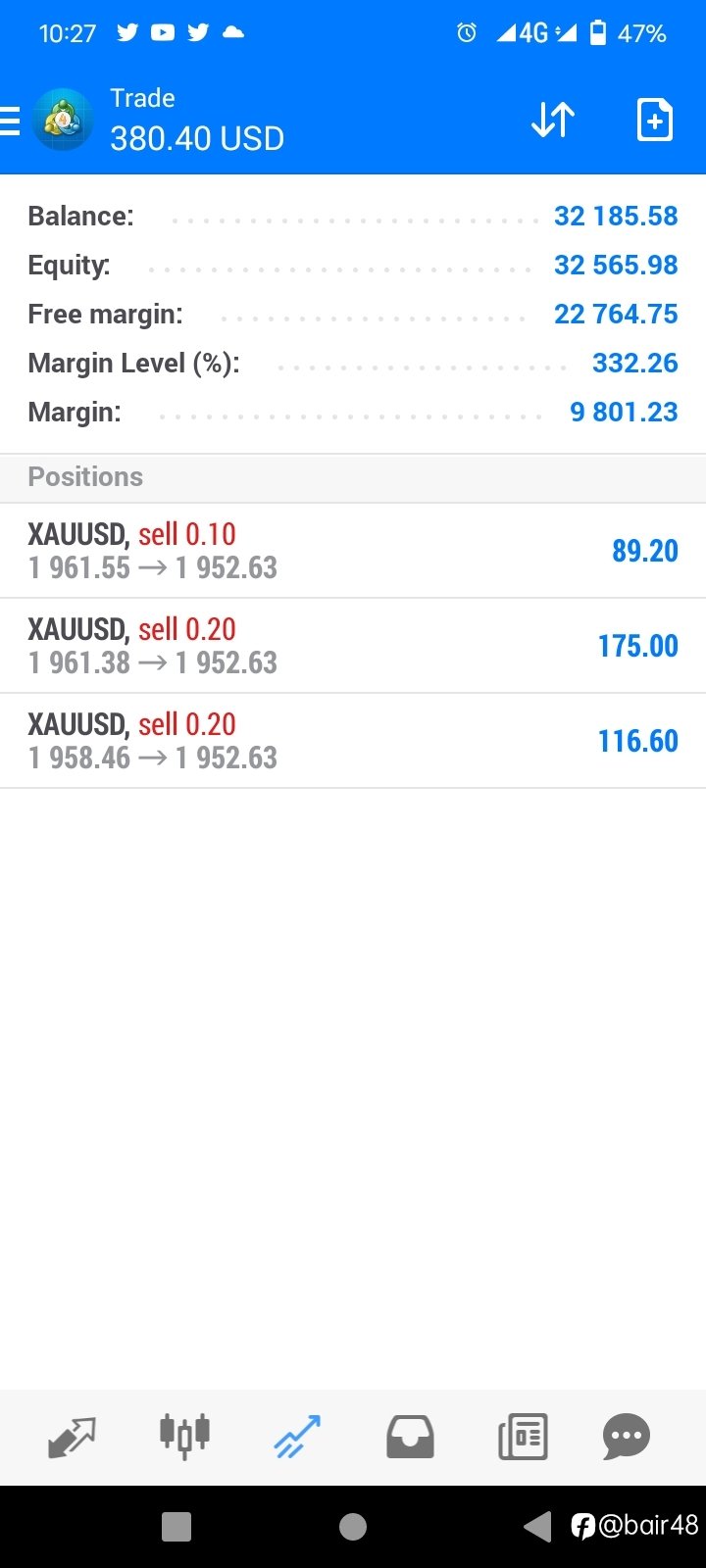Select the Trade tab trend-lines icon
The image size is (706, 1568).
[x=297, y=1437]
